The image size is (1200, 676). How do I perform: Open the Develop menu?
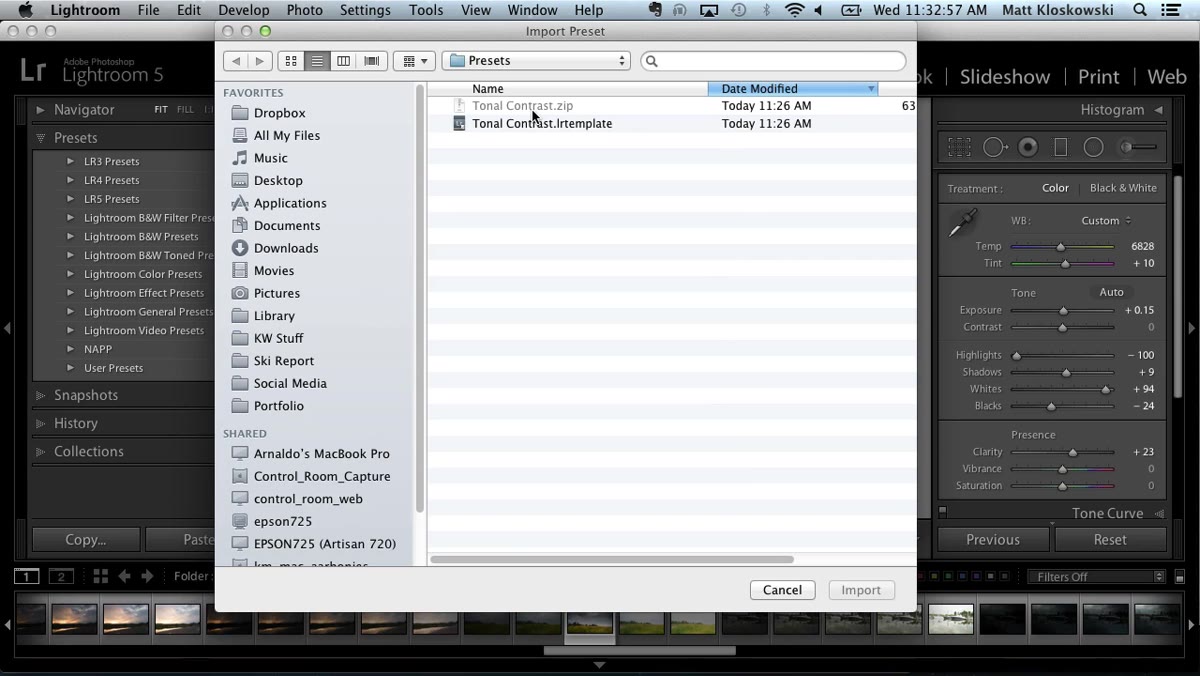(x=243, y=10)
